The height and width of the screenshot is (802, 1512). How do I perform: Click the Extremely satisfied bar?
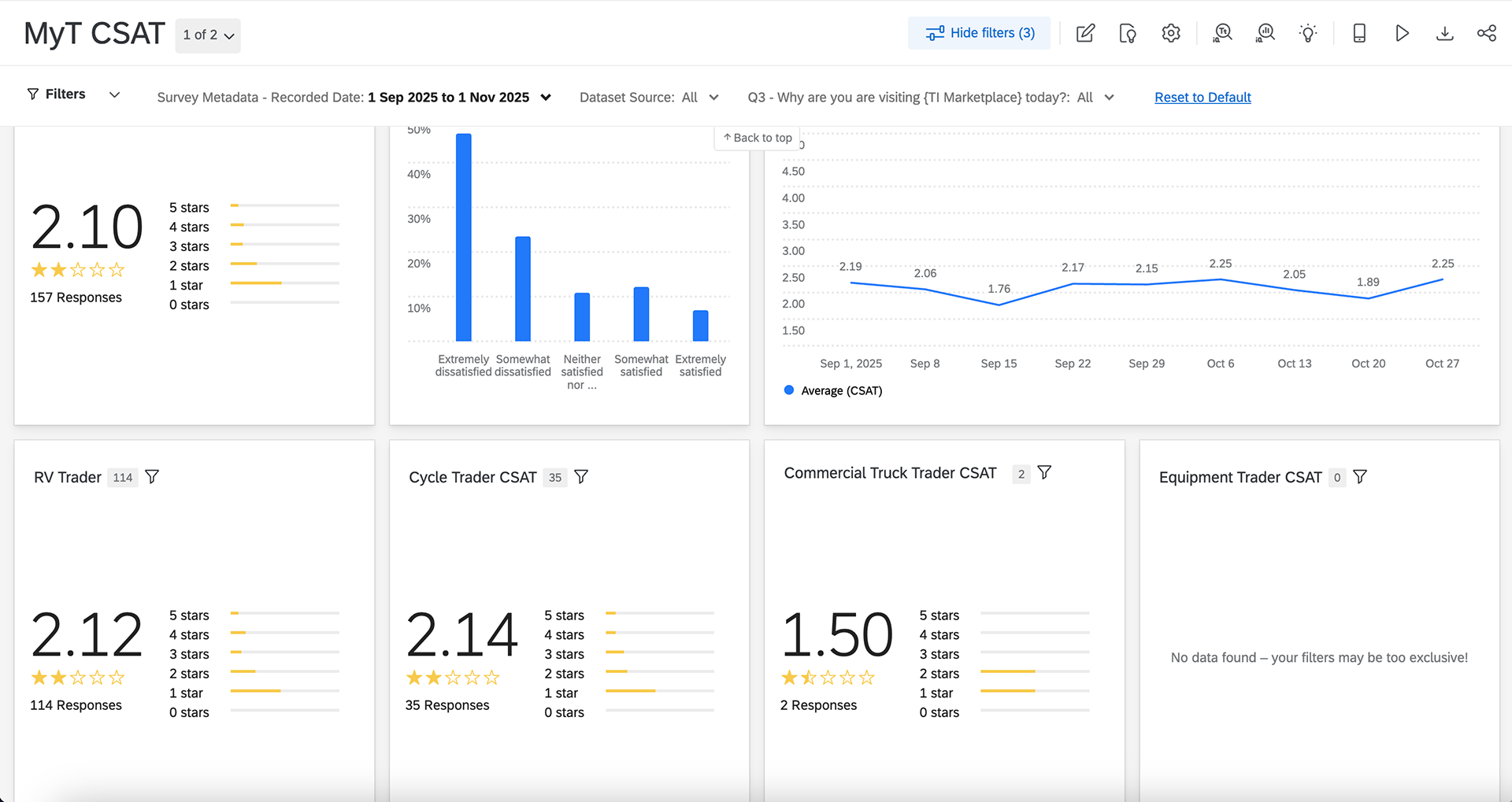701,326
